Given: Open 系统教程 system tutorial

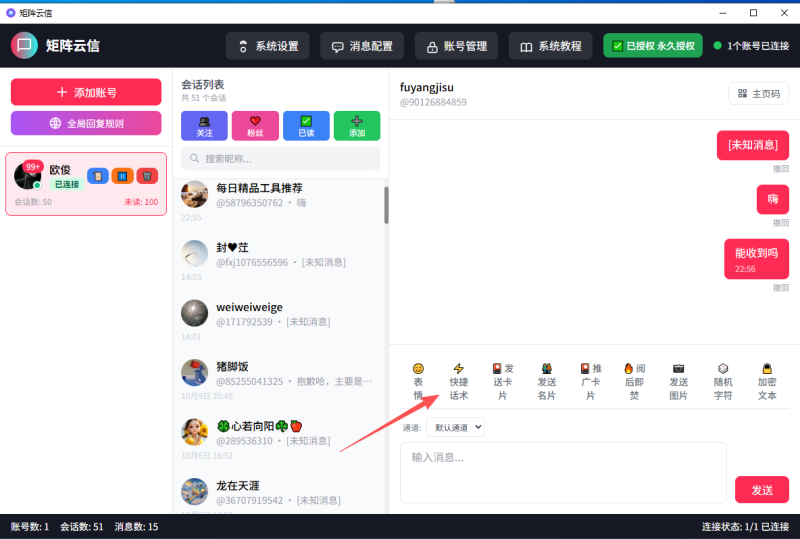Looking at the screenshot, I should (551, 46).
